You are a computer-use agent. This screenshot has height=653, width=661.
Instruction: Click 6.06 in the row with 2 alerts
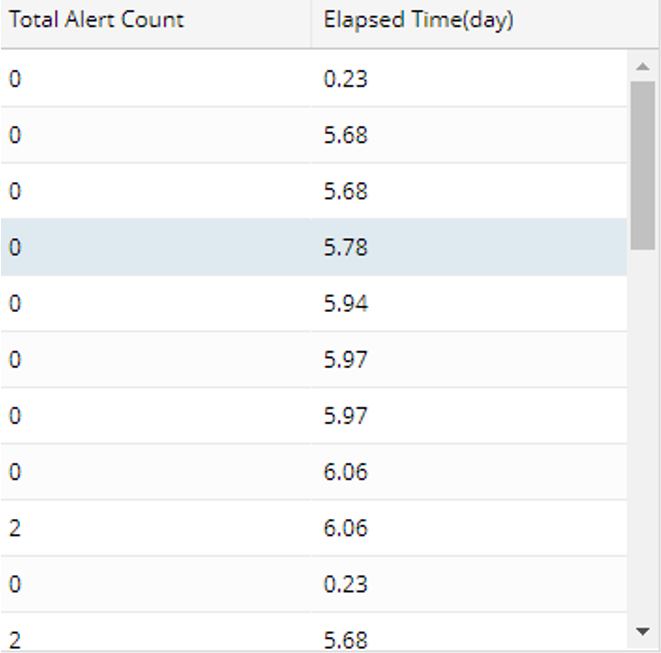346,528
